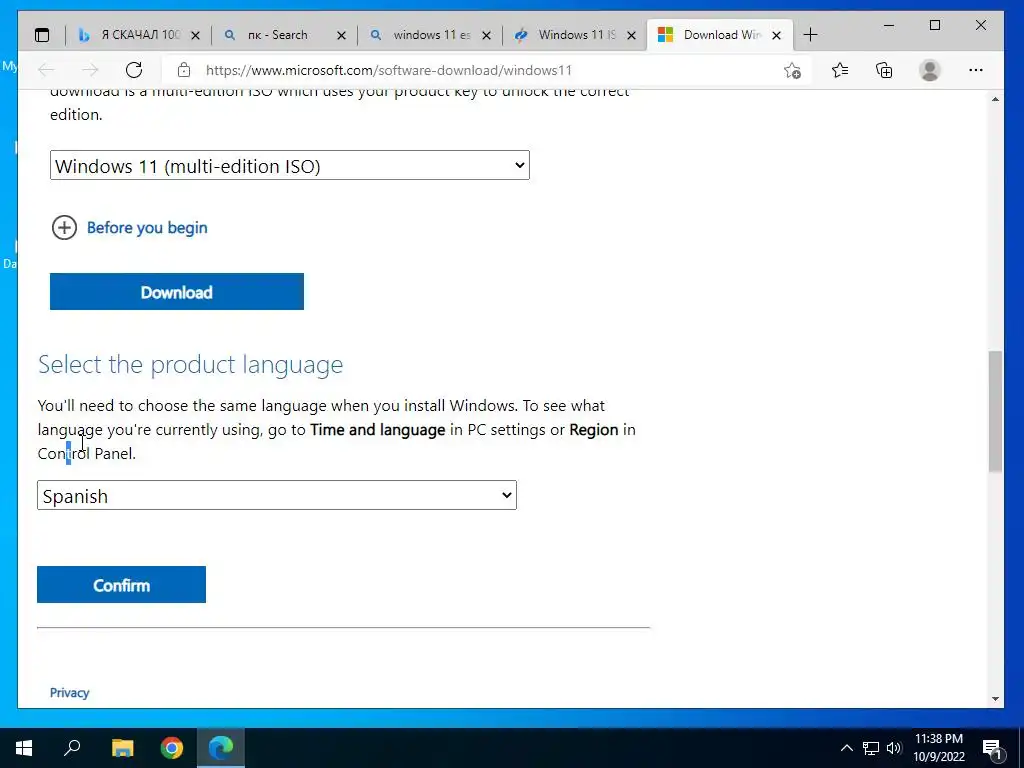Open File Explorer from taskbar

[122, 748]
